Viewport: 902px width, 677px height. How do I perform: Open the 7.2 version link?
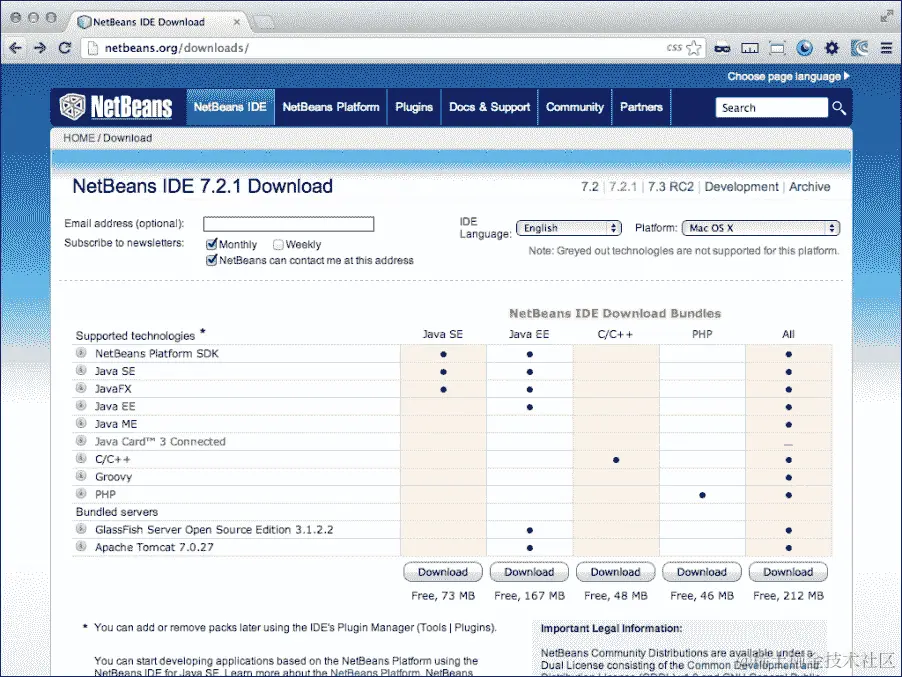pyautogui.click(x=590, y=187)
